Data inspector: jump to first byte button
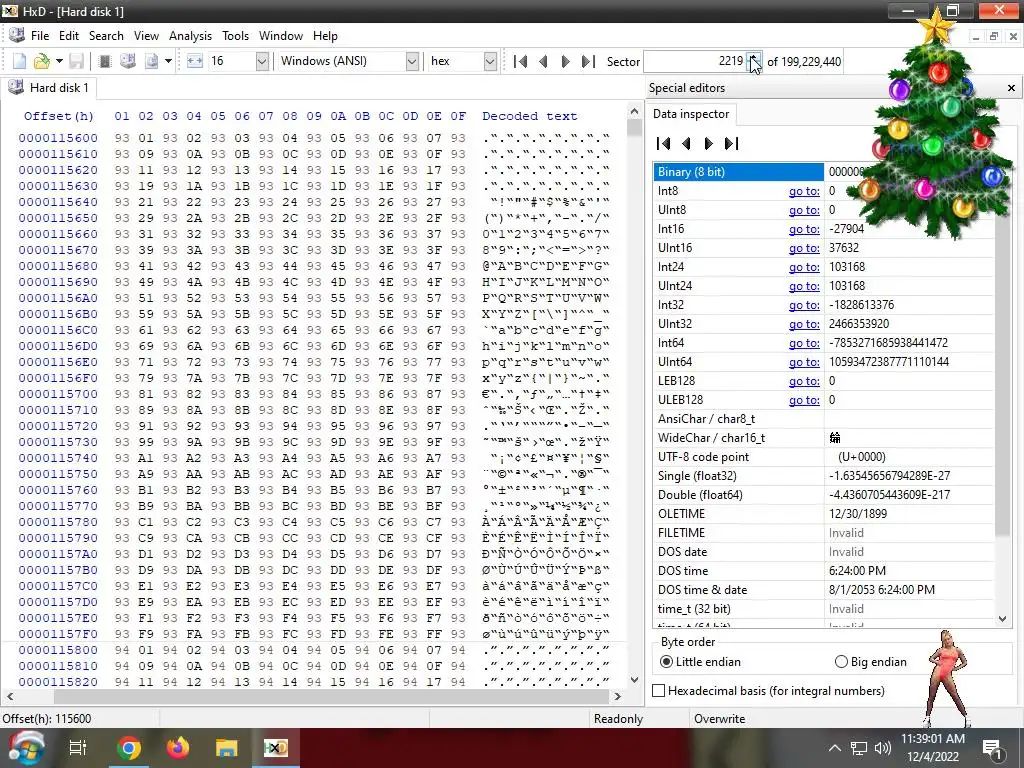Image resolution: width=1024 pixels, height=768 pixels. pos(664,144)
